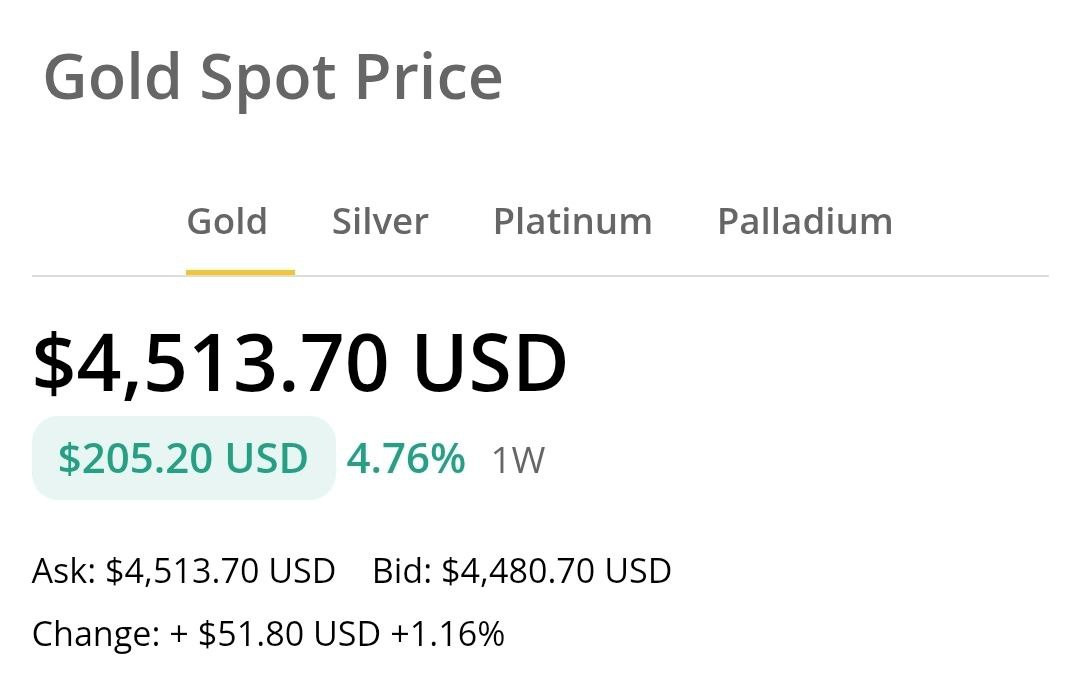The height and width of the screenshot is (685, 1079).
Task: Click the +1.16% change percentage
Action: pyautogui.click(x=447, y=634)
